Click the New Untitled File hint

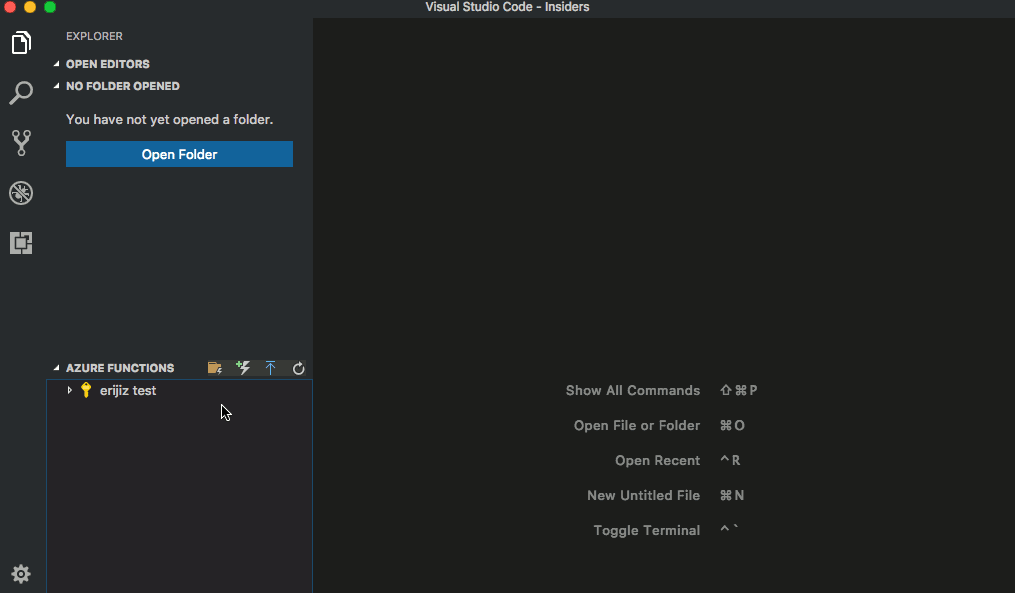point(643,495)
